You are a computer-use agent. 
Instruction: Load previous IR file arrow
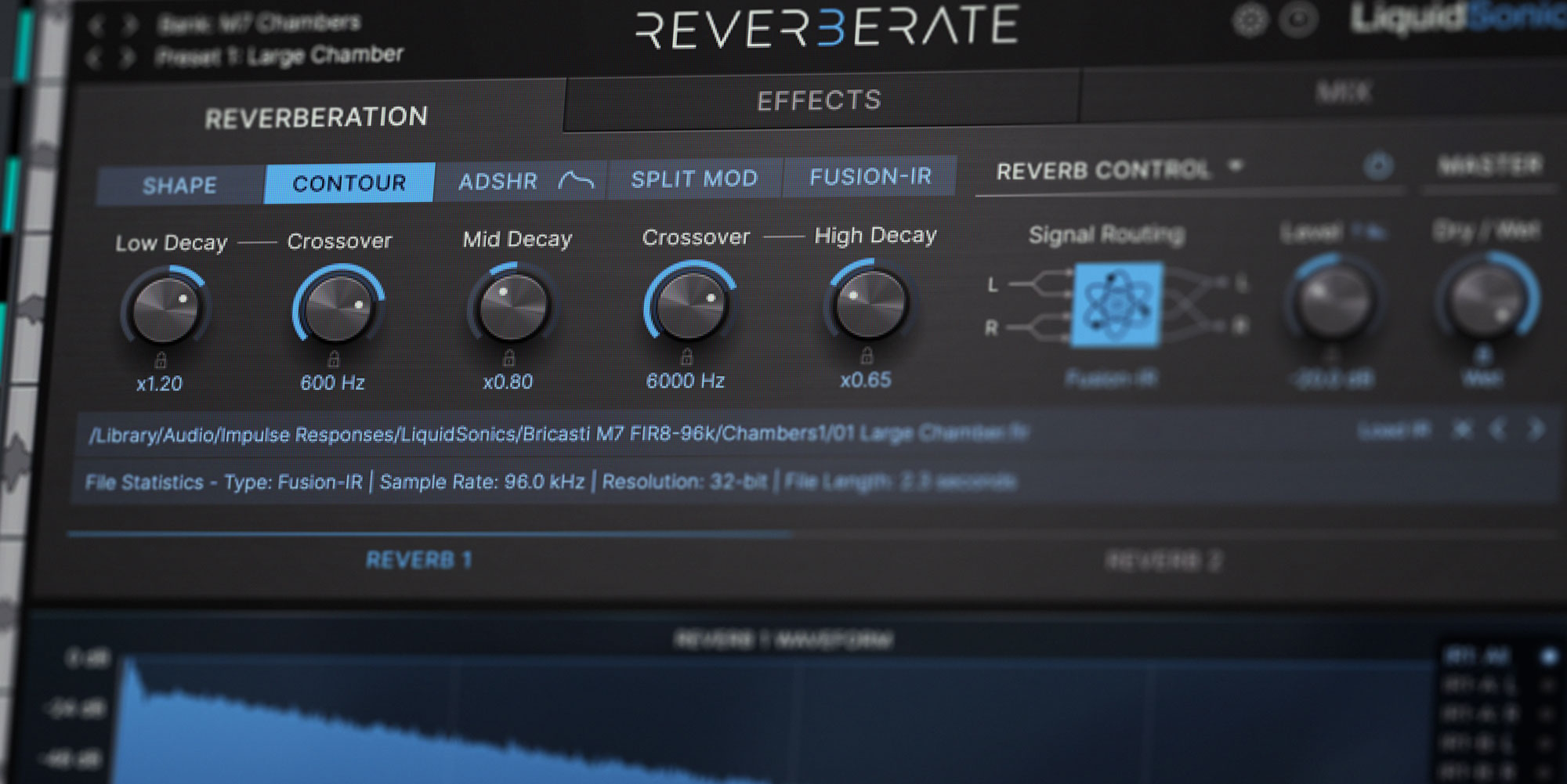pos(1498,429)
